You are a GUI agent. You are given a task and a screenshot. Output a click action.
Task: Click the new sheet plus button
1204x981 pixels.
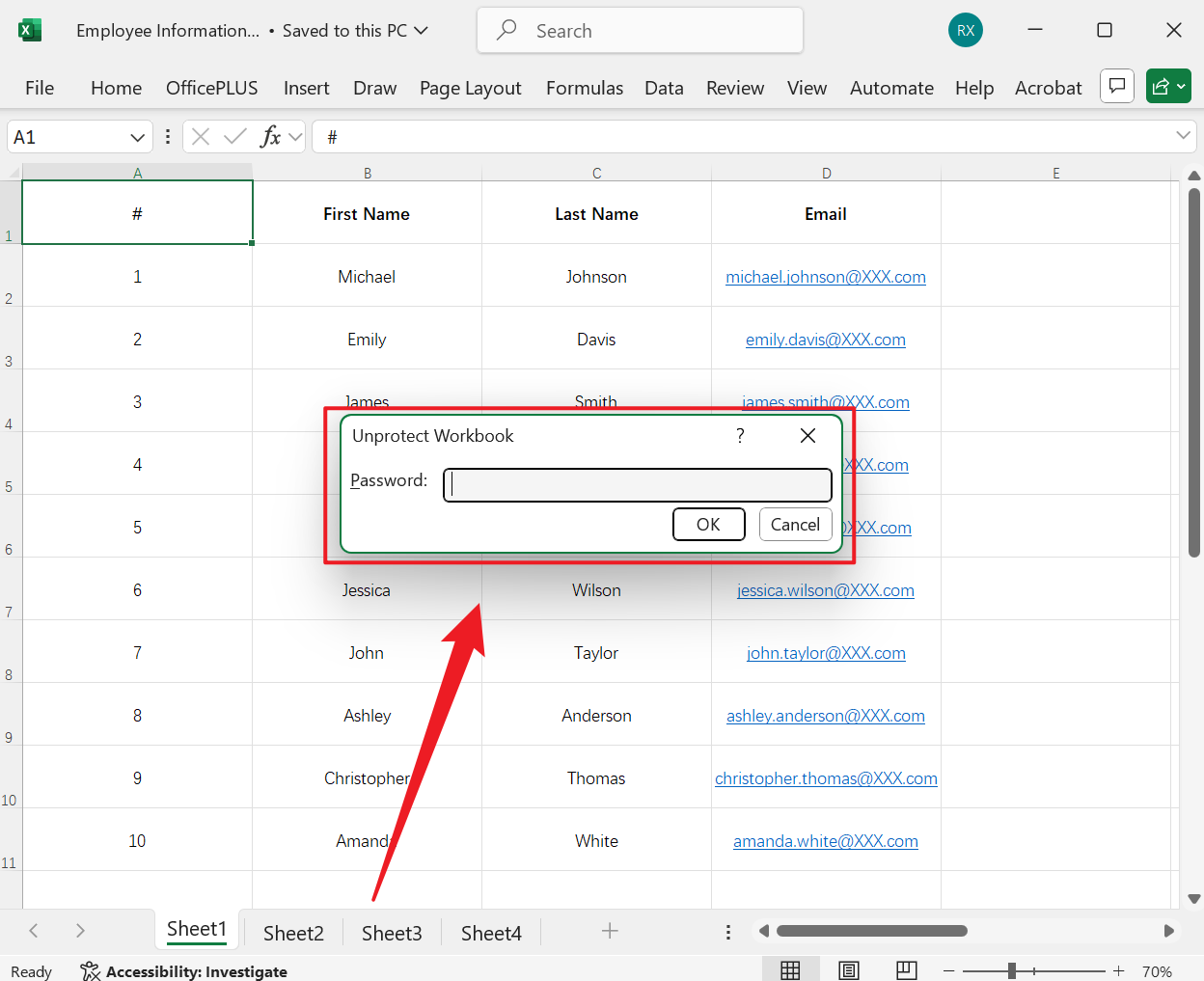coord(610,931)
